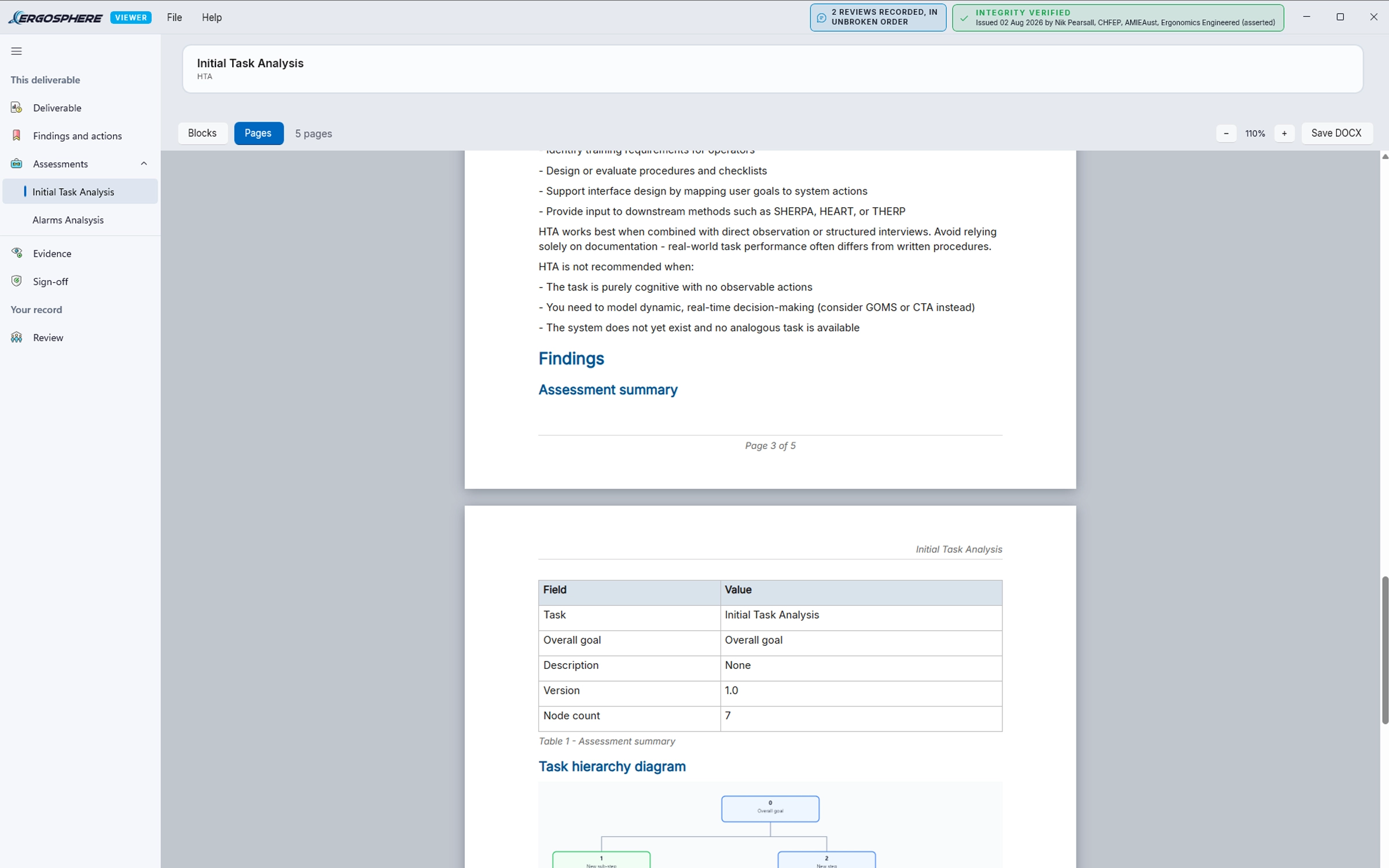
Task: Click the Value column header
Action: (861, 593)
